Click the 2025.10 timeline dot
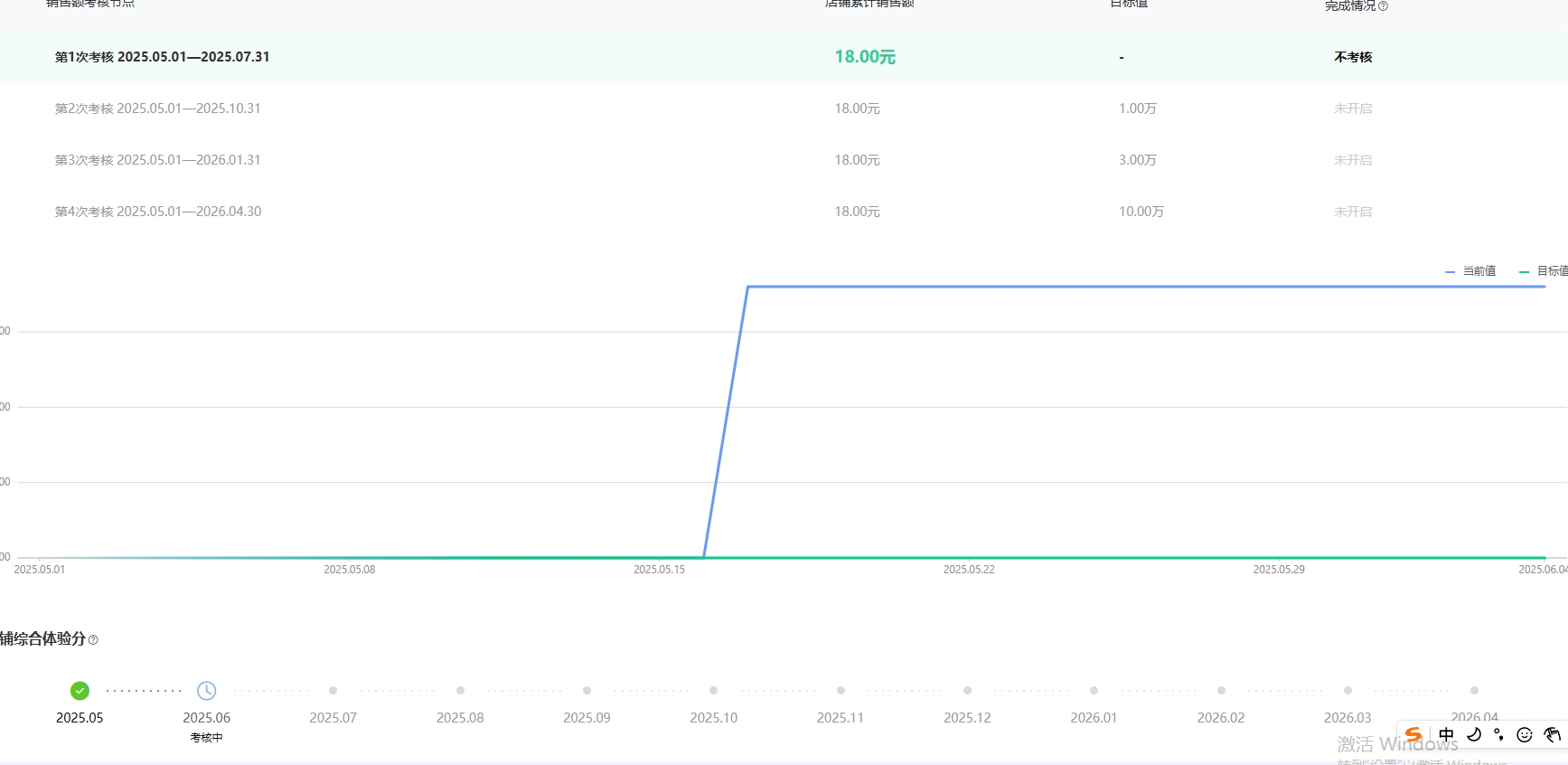This screenshot has height=765, width=1568. click(713, 691)
